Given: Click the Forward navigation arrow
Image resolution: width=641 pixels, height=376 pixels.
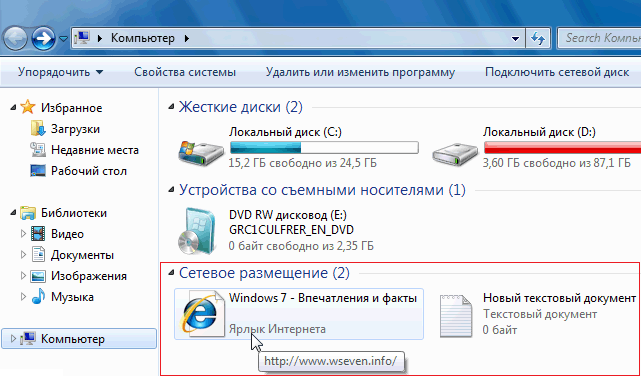Looking at the screenshot, I should pyautogui.click(x=43, y=38).
